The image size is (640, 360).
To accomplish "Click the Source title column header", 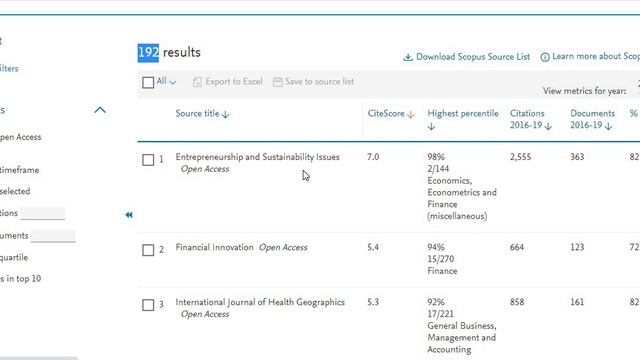I will coord(197,113).
